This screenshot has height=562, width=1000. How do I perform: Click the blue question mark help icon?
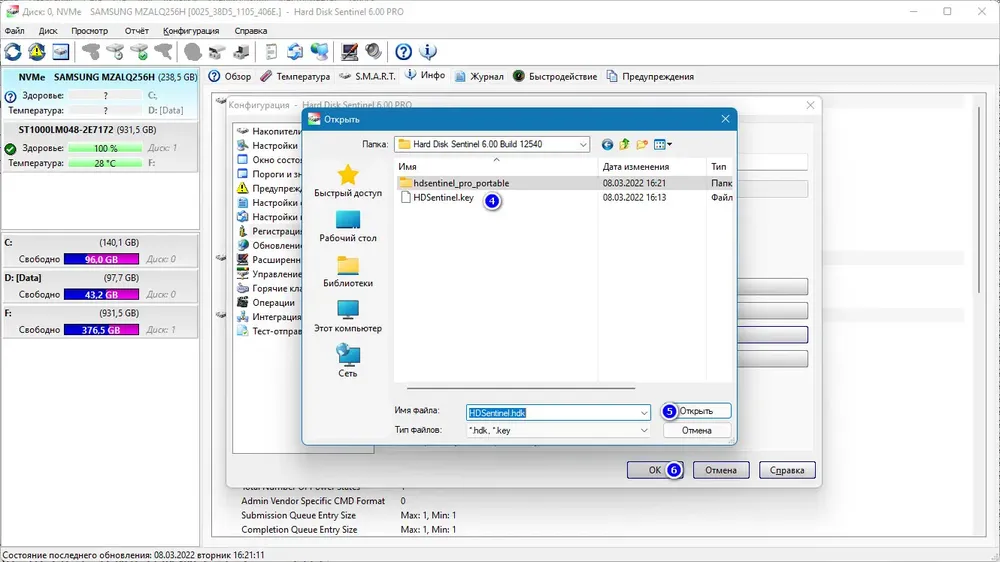click(403, 52)
